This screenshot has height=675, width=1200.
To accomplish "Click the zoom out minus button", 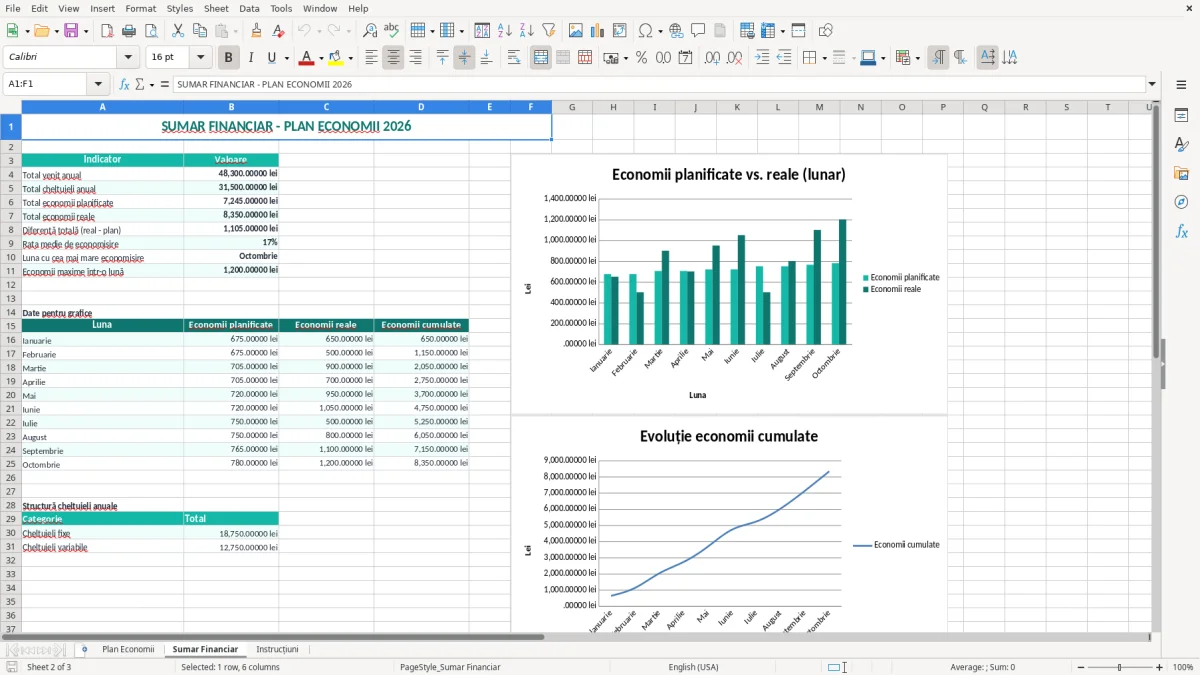I will click(x=1080, y=667).
